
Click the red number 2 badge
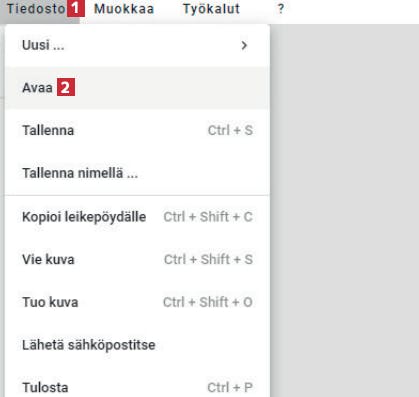pos(66,87)
